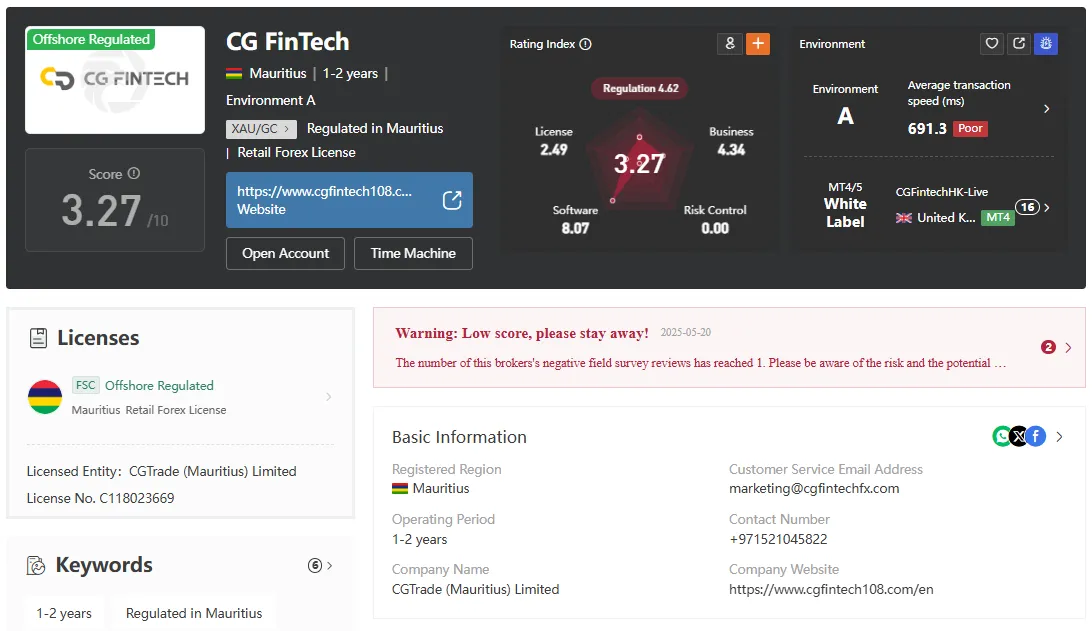The width and height of the screenshot is (1092, 631).
Task: Click the heart favorite icon
Action: pyautogui.click(x=992, y=44)
